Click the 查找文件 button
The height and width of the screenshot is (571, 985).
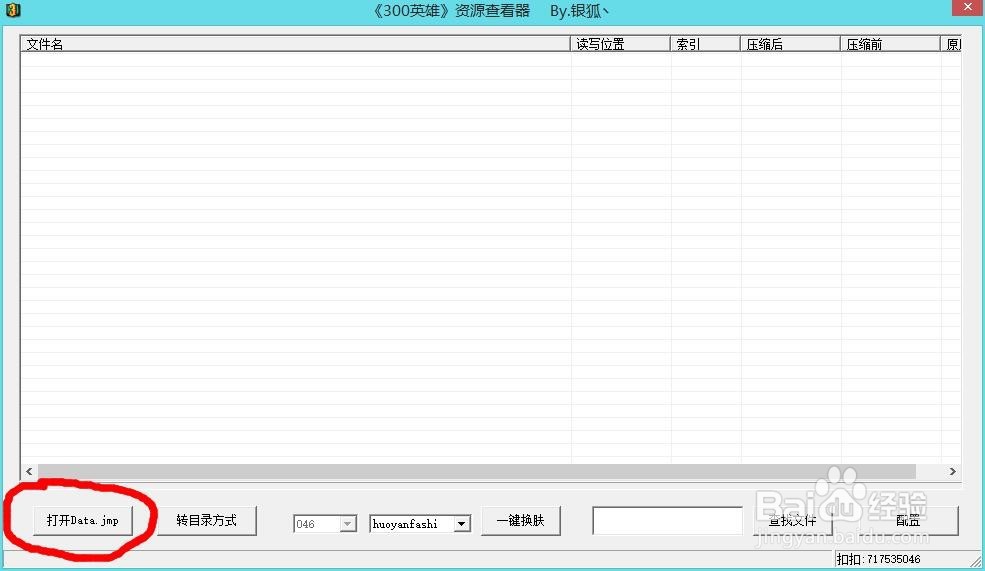793,521
